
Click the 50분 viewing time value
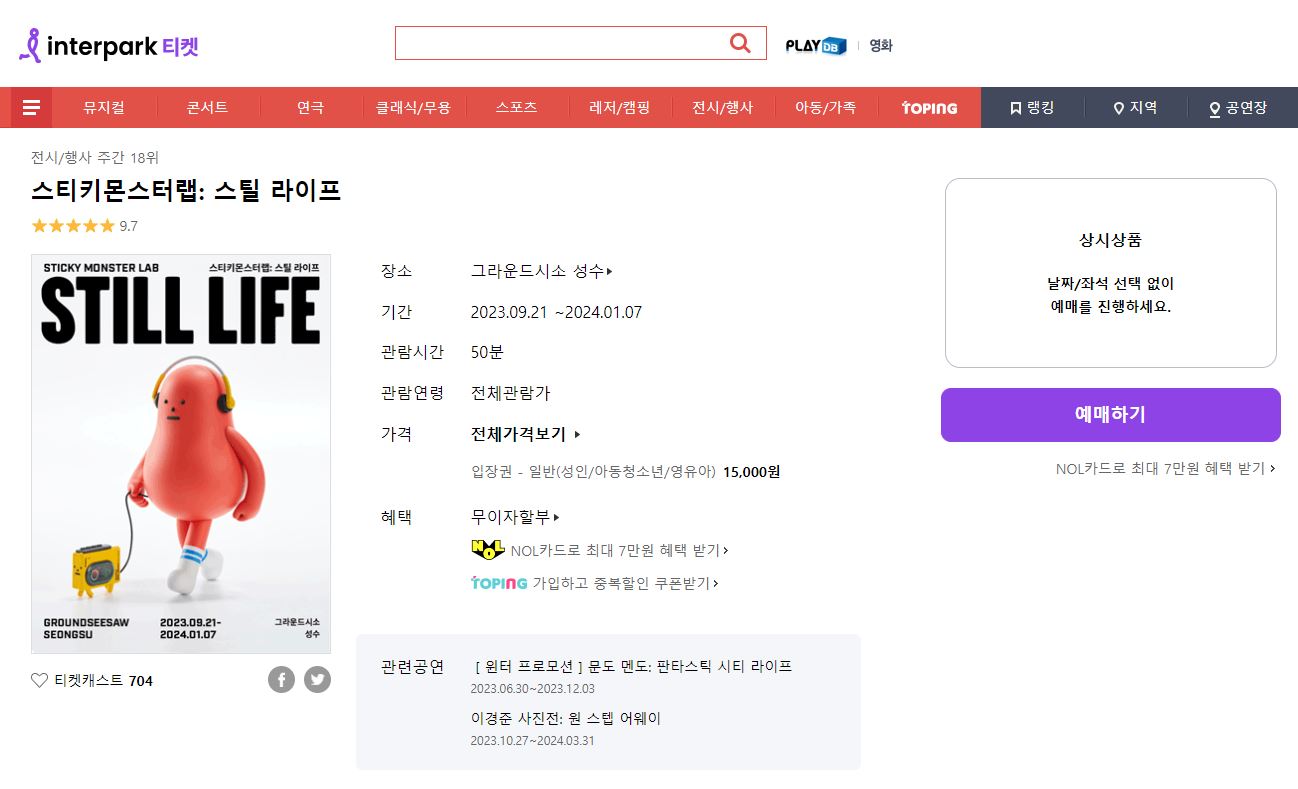click(487, 352)
